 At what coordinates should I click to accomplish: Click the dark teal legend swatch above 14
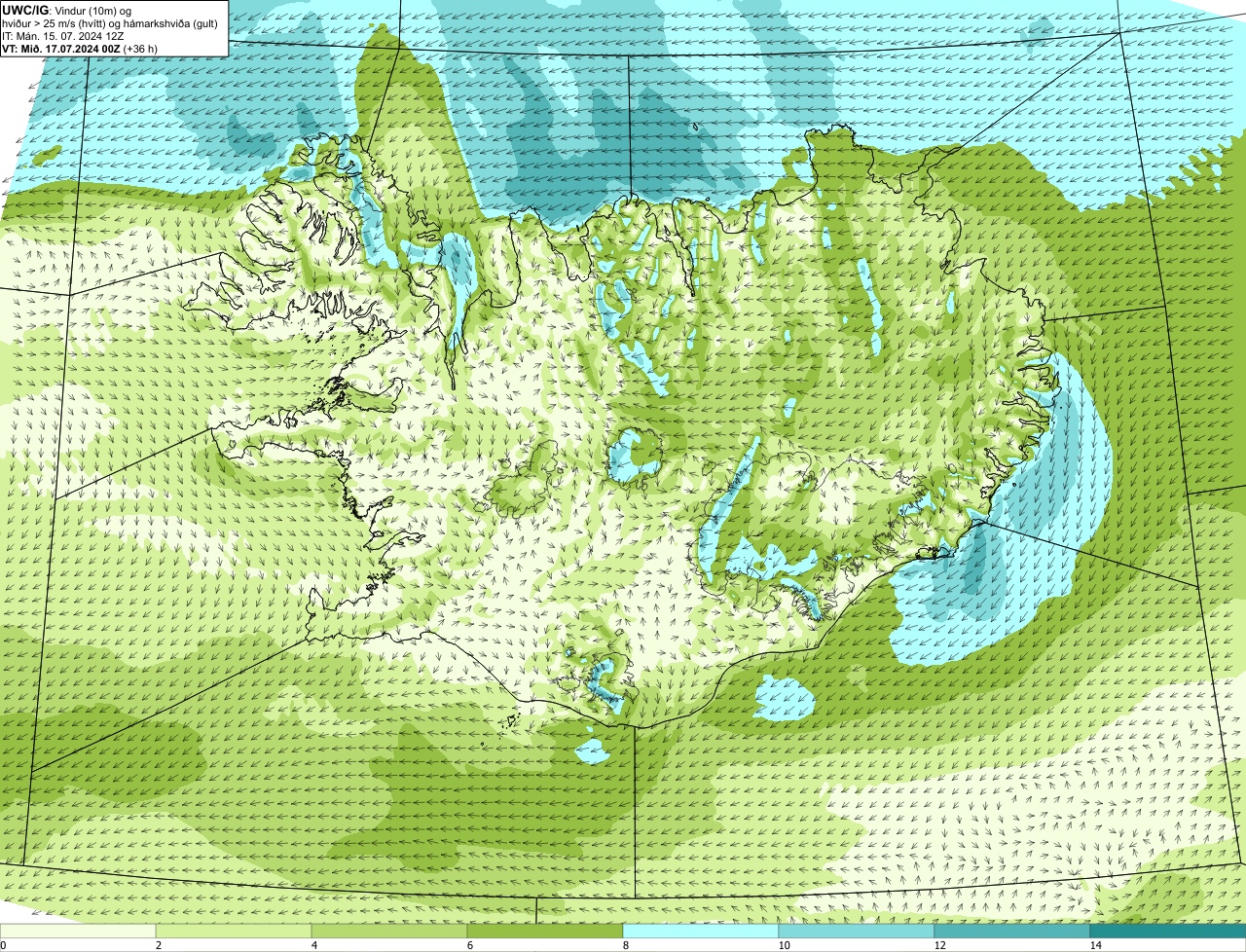click(x=1168, y=931)
